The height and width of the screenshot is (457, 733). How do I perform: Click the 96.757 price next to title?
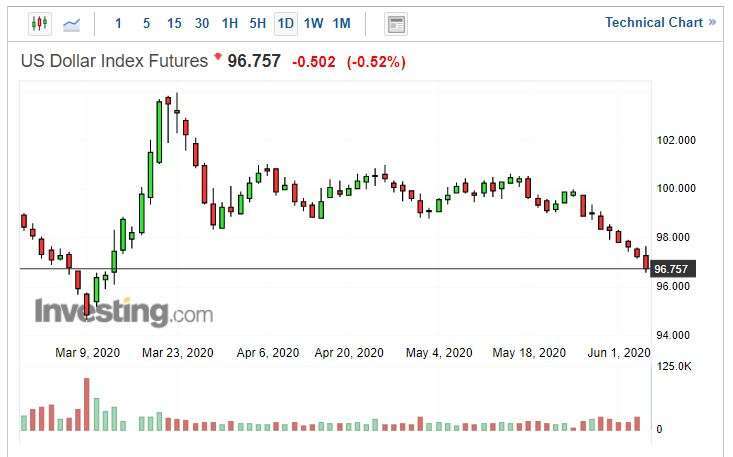(254, 61)
